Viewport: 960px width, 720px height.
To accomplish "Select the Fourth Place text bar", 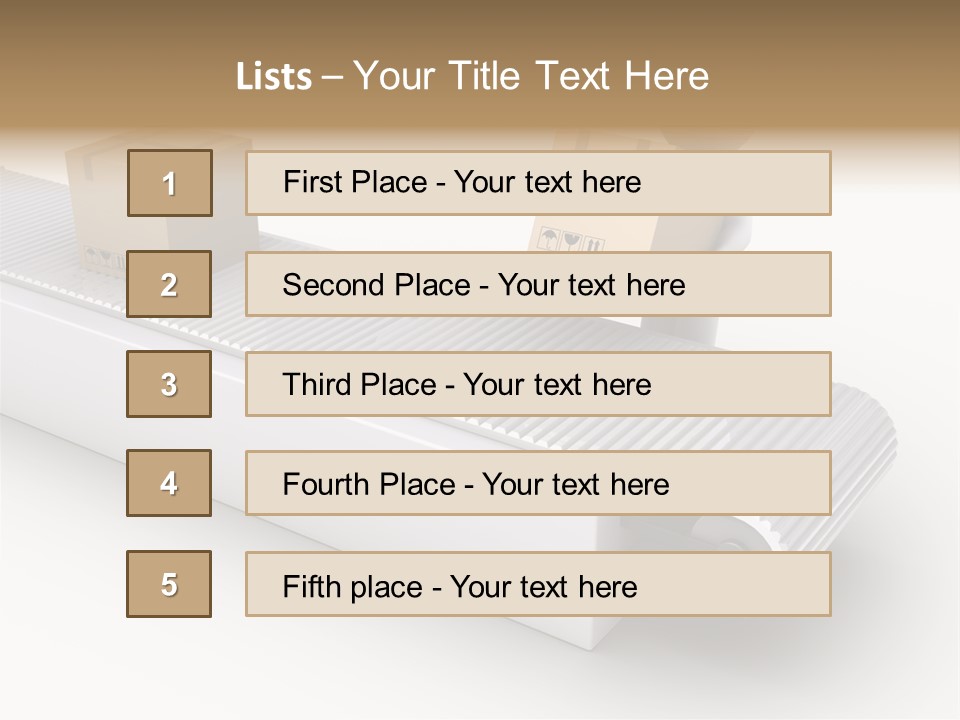I will [538, 484].
